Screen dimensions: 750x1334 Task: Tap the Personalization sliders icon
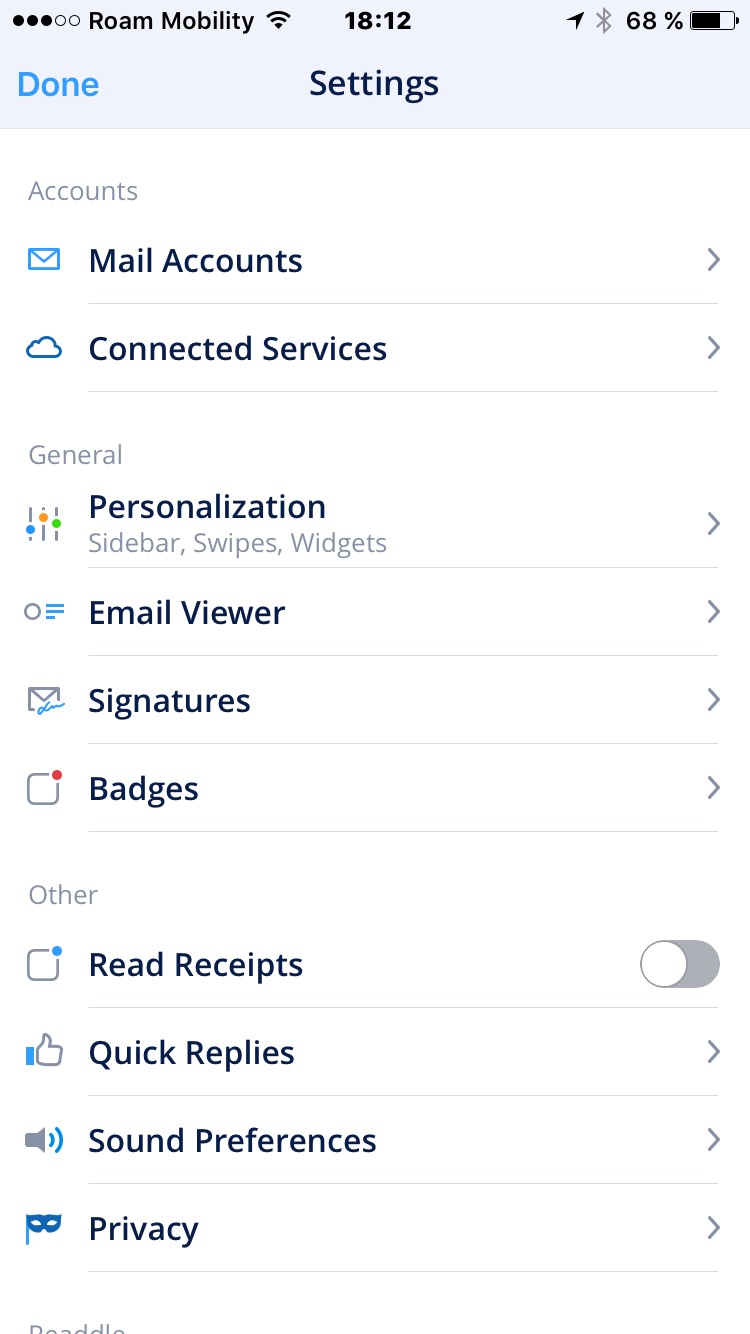pos(44,524)
